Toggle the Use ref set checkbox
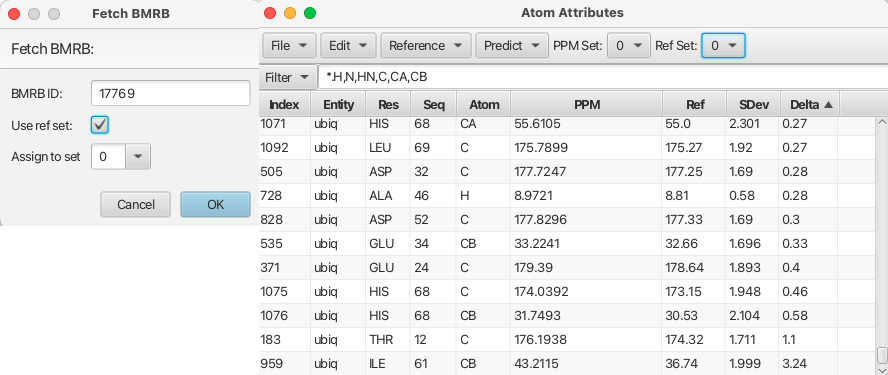Viewport: 888px width, 375px height. point(100,125)
